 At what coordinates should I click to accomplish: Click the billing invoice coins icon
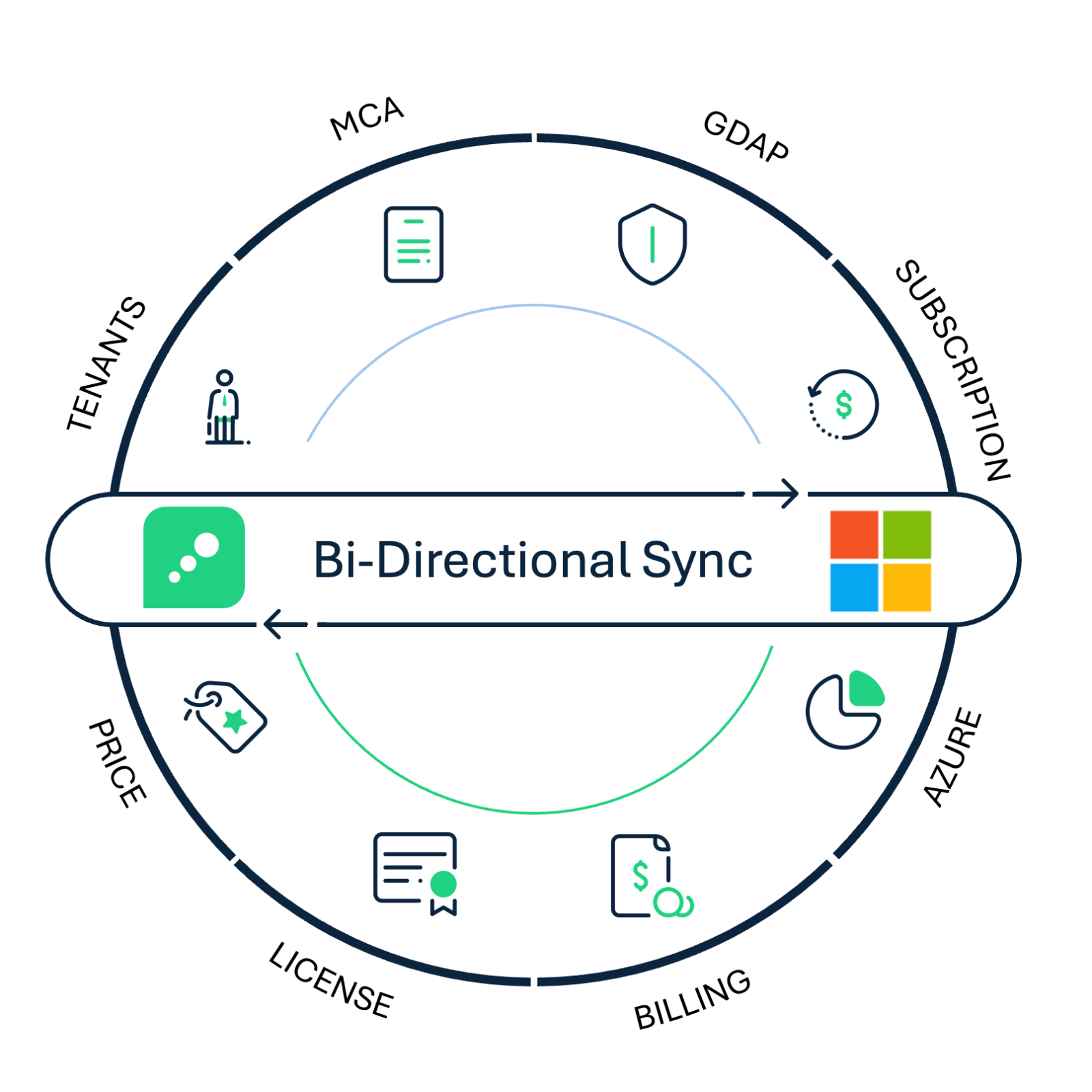tap(652, 876)
